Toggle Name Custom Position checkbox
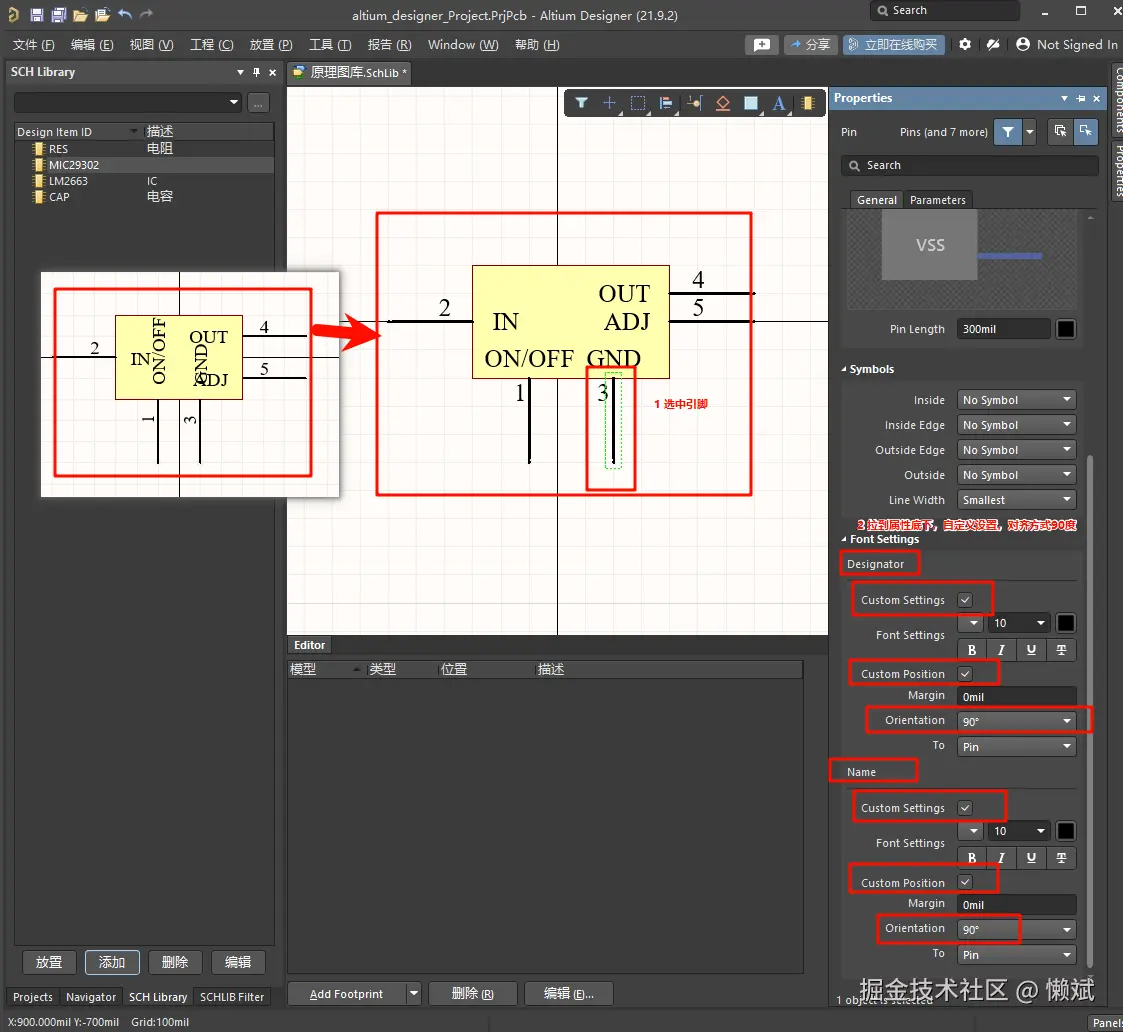1123x1032 pixels. coord(965,882)
